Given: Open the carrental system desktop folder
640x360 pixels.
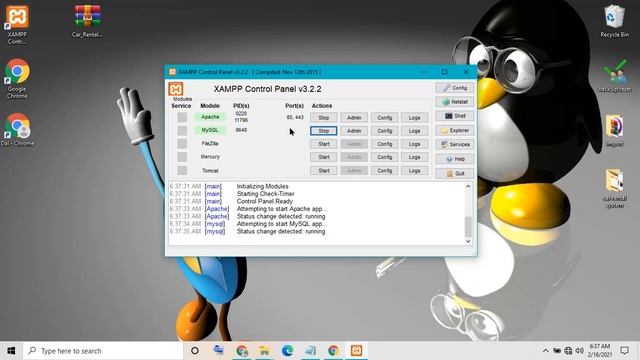Looking at the screenshot, I should (614, 188).
